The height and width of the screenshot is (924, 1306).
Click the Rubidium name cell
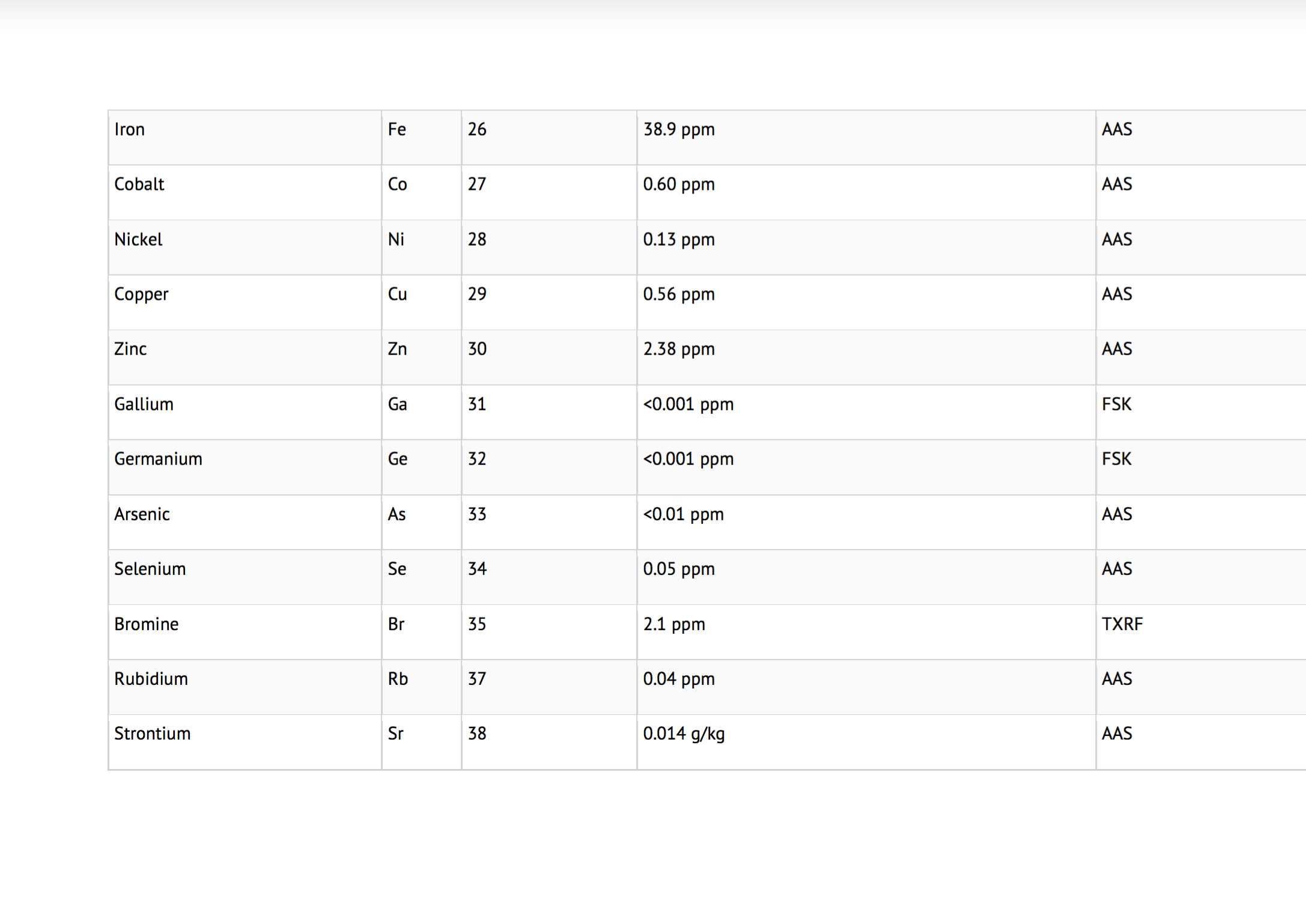(151, 679)
